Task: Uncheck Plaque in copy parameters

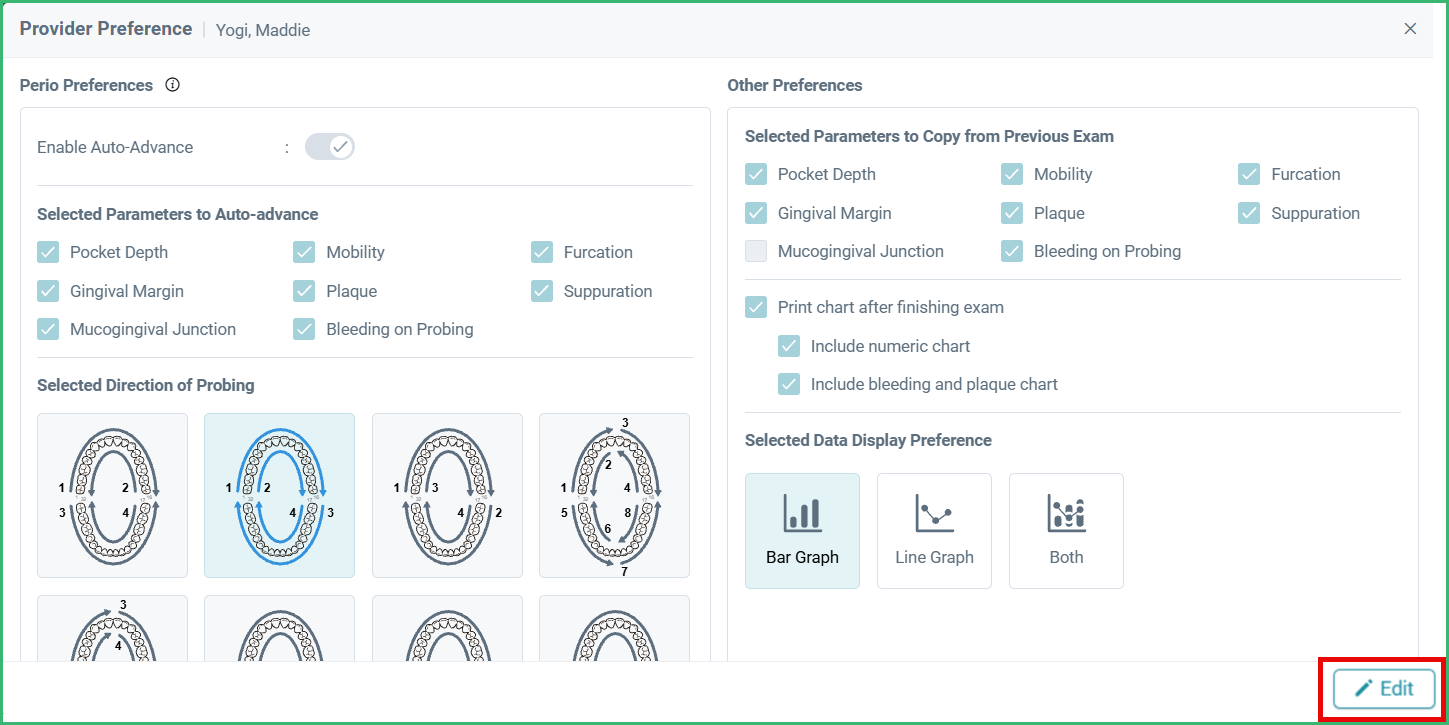Action: (1011, 213)
